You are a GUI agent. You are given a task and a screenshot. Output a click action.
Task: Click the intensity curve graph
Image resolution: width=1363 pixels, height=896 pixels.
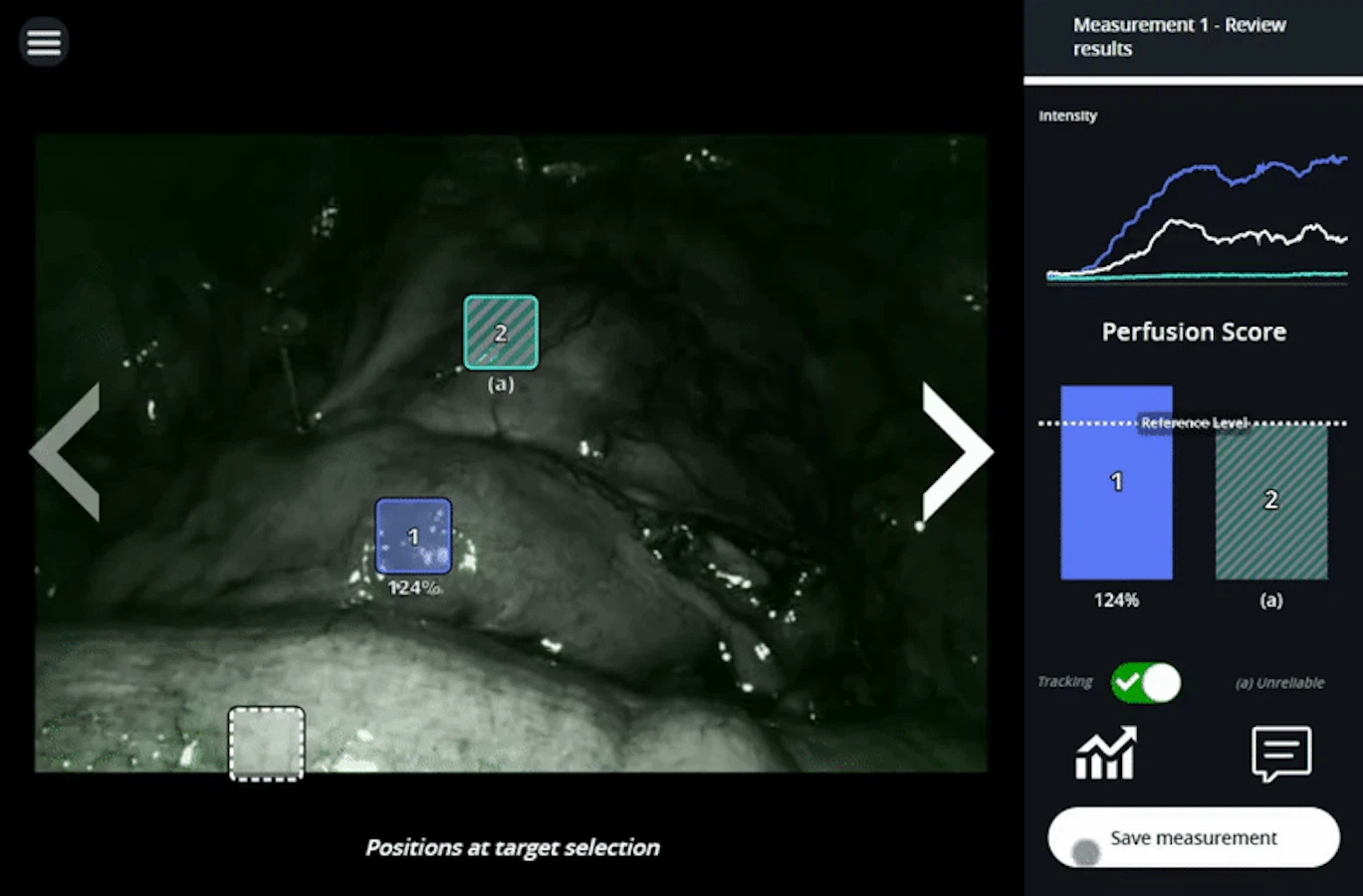[1197, 217]
